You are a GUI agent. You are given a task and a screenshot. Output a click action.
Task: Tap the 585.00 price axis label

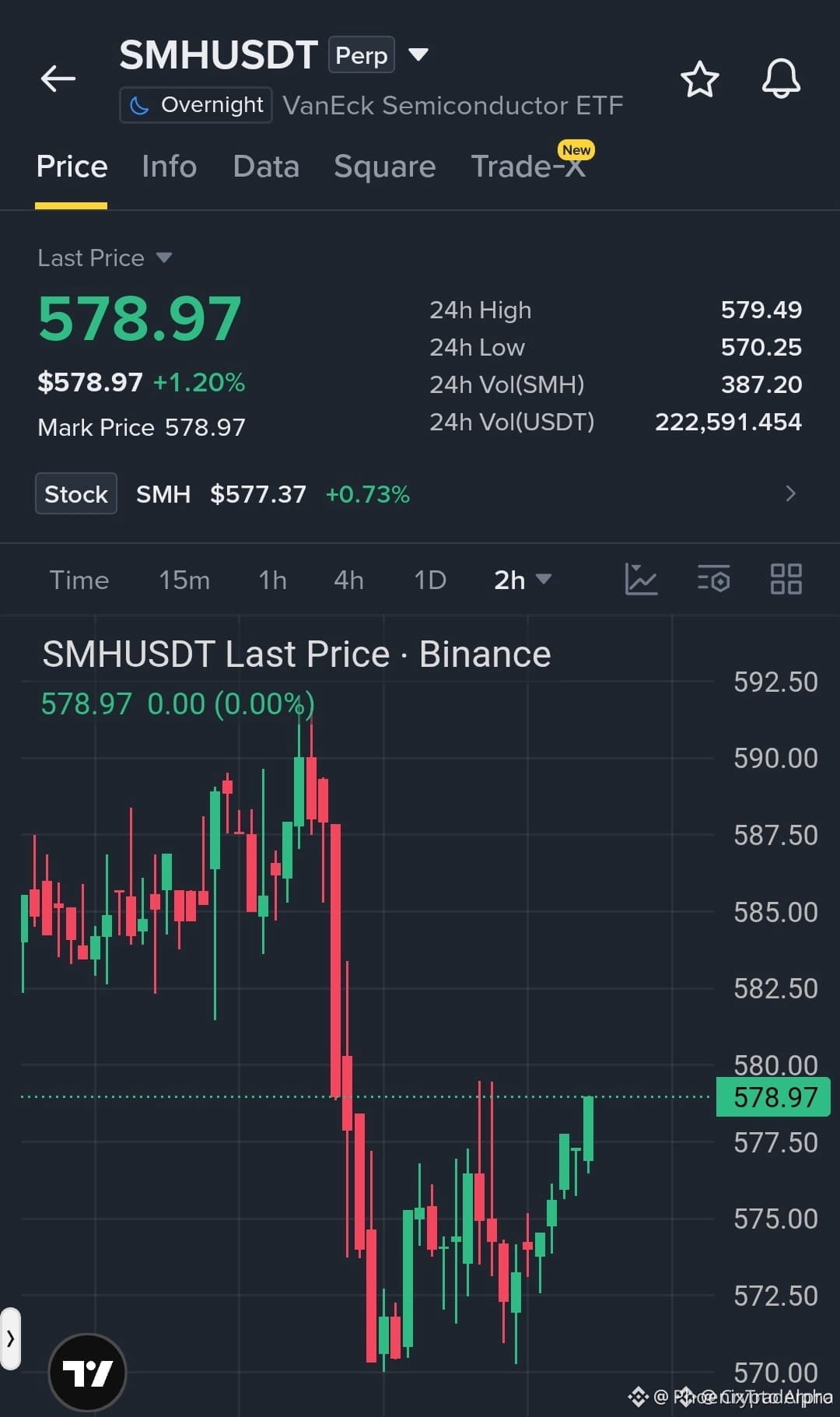tap(775, 912)
